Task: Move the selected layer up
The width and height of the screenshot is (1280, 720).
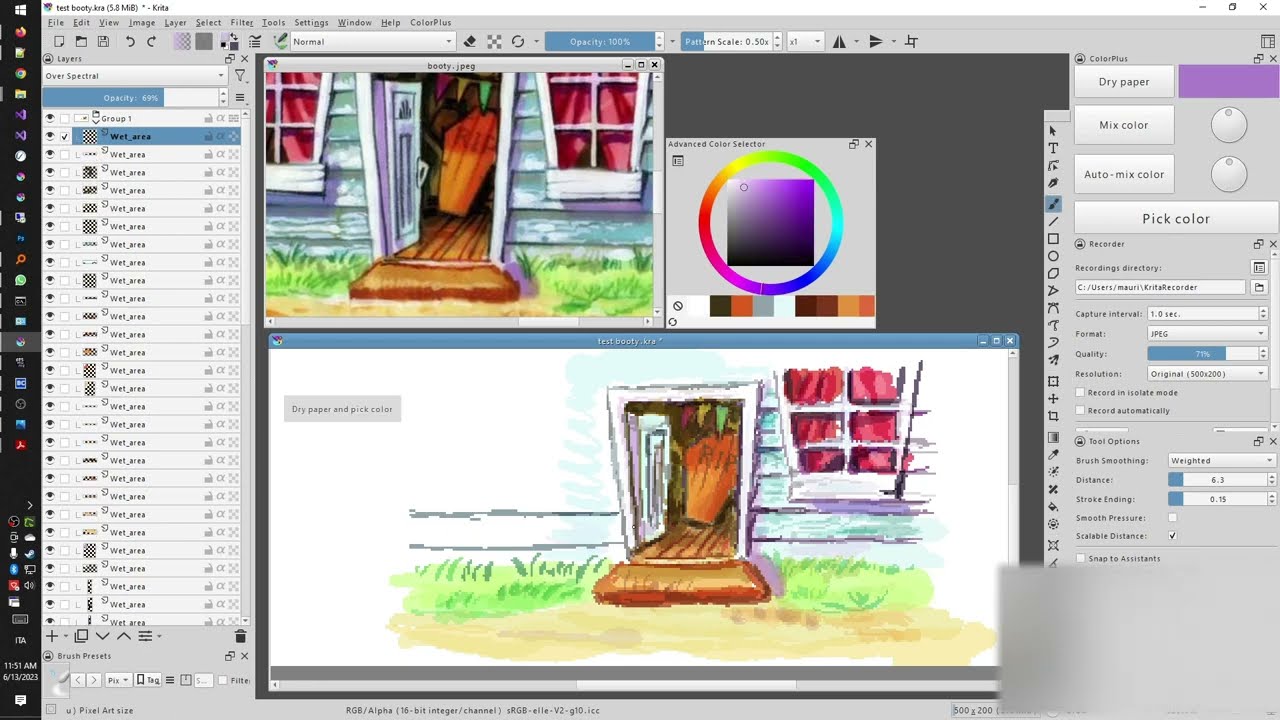Action: [123, 636]
